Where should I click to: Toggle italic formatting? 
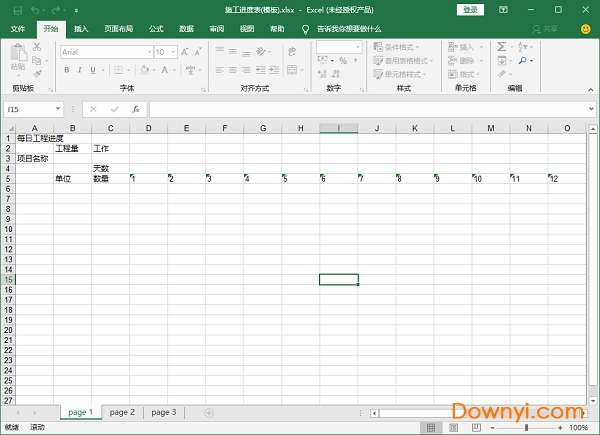click(81, 70)
